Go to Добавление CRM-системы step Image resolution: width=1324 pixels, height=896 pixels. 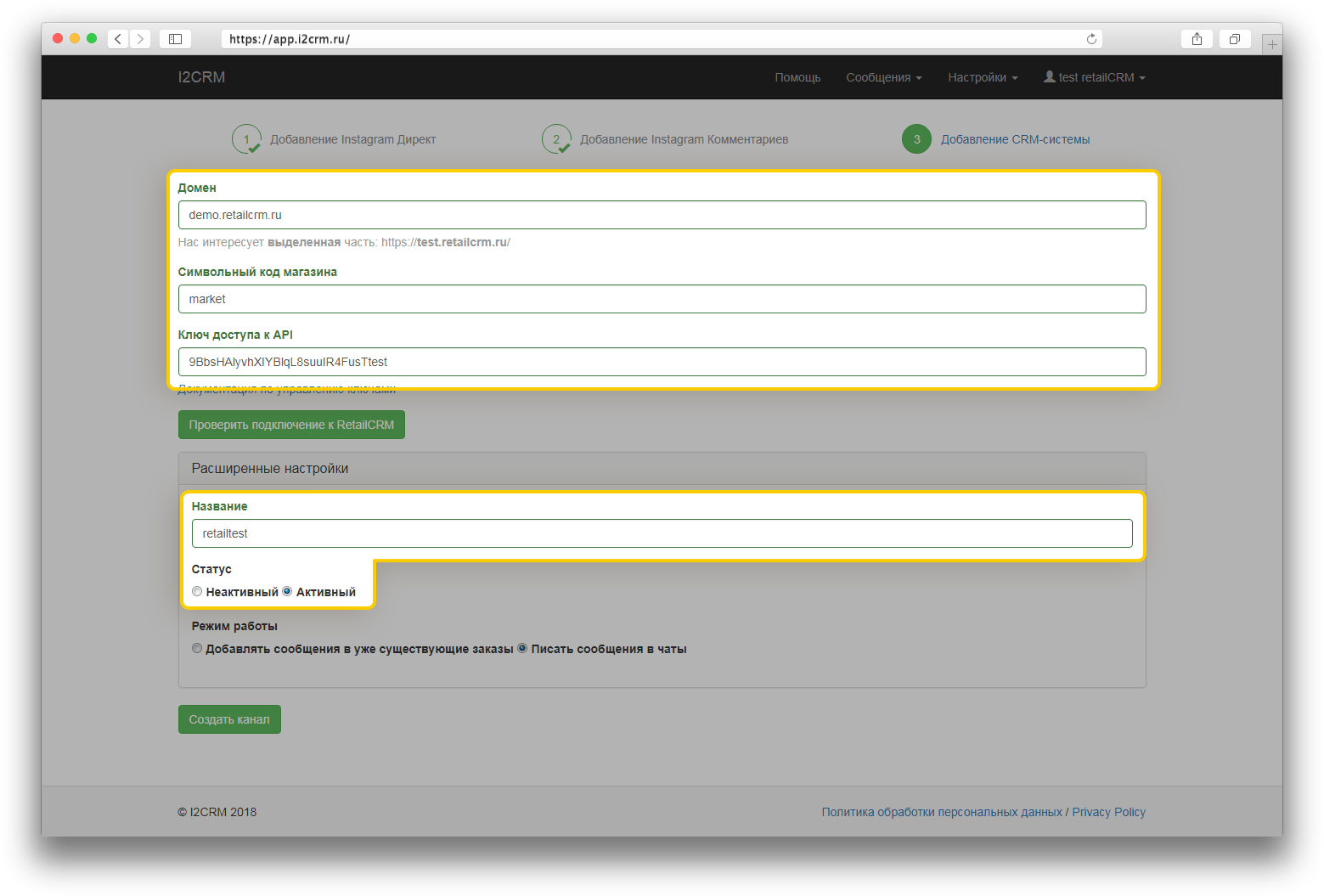click(x=1016, y=139)
